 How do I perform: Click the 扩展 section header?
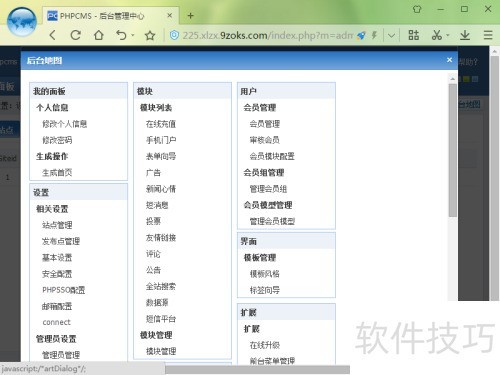pos(286,313)
